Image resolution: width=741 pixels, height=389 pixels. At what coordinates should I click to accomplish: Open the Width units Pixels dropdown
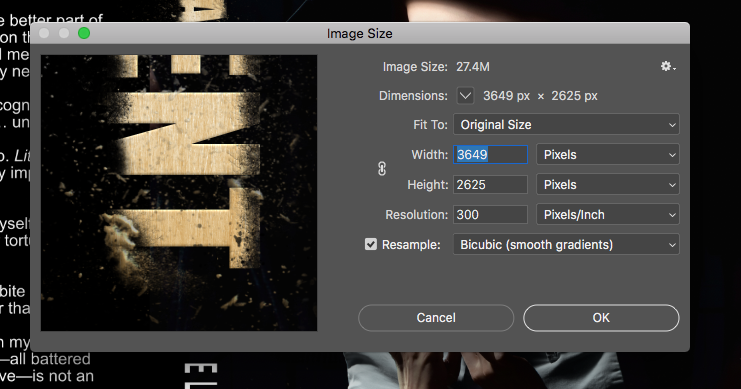pos(608,155)
